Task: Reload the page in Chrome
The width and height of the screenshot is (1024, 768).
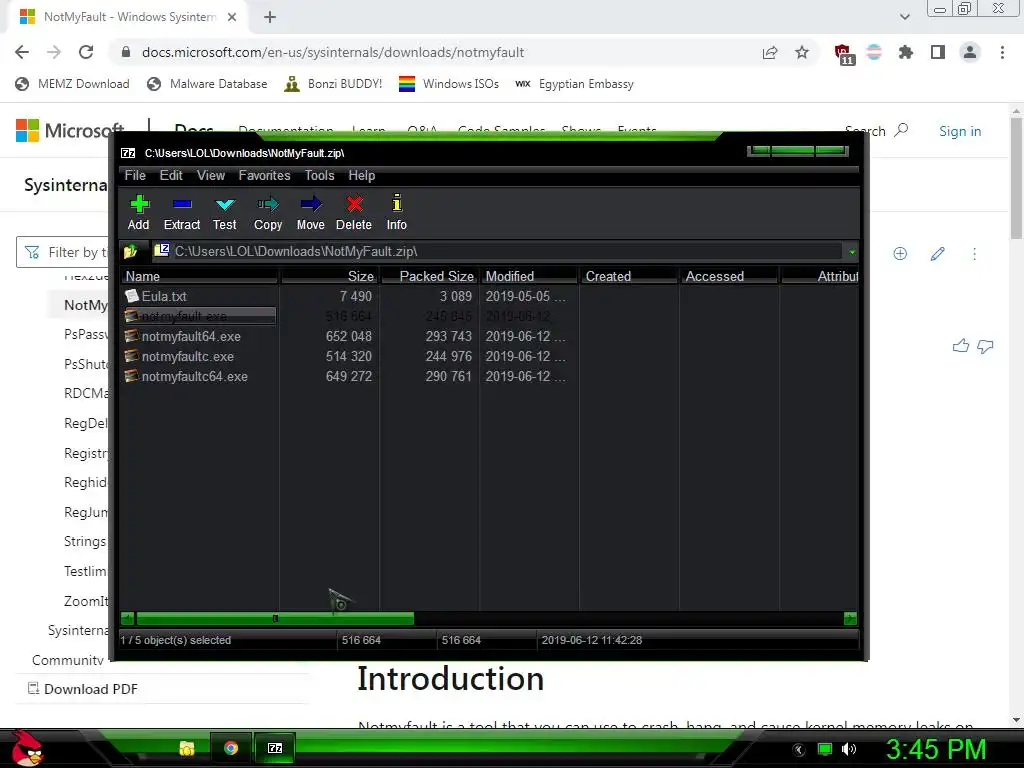Action: click(x=86, y=52)
